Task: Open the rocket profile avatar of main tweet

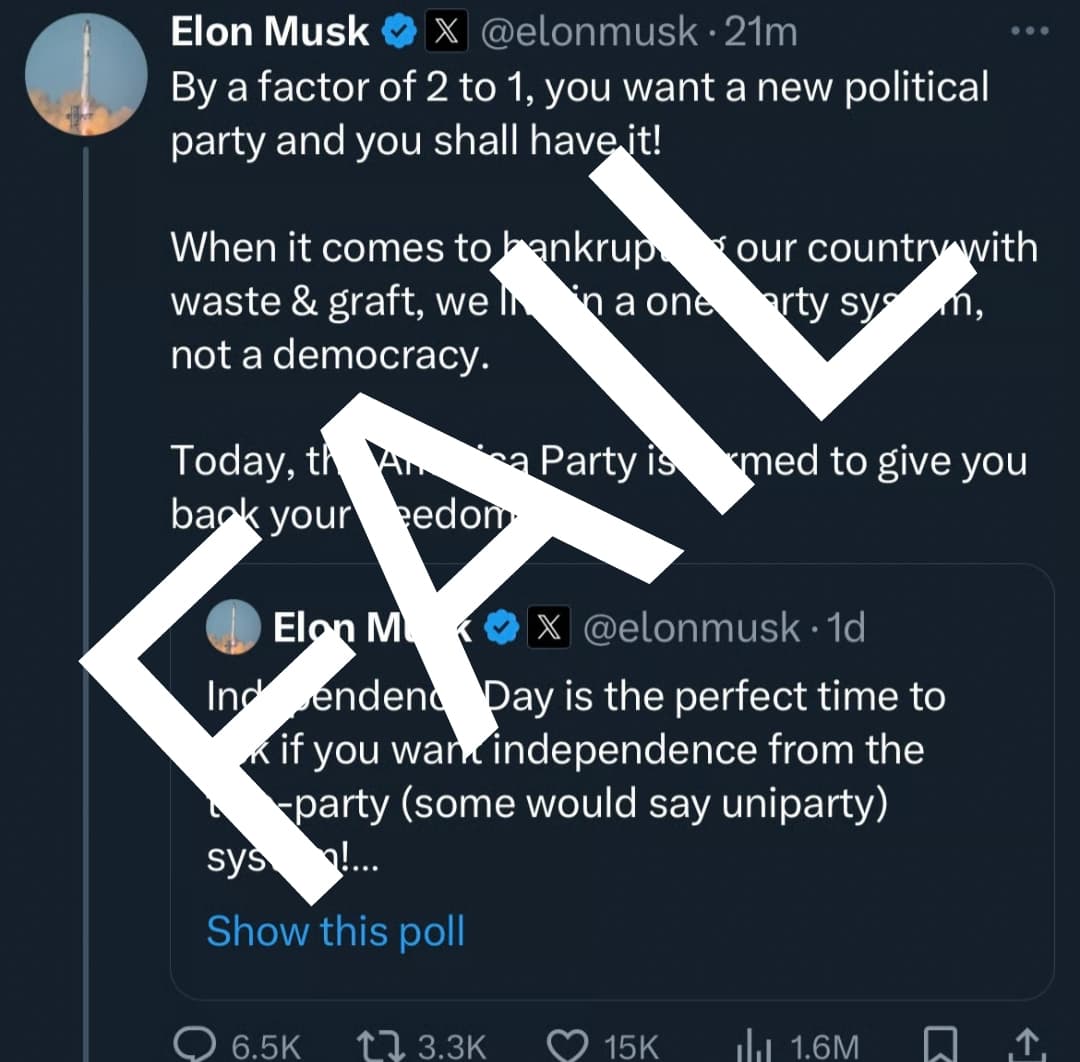Action: click(86, 76)
